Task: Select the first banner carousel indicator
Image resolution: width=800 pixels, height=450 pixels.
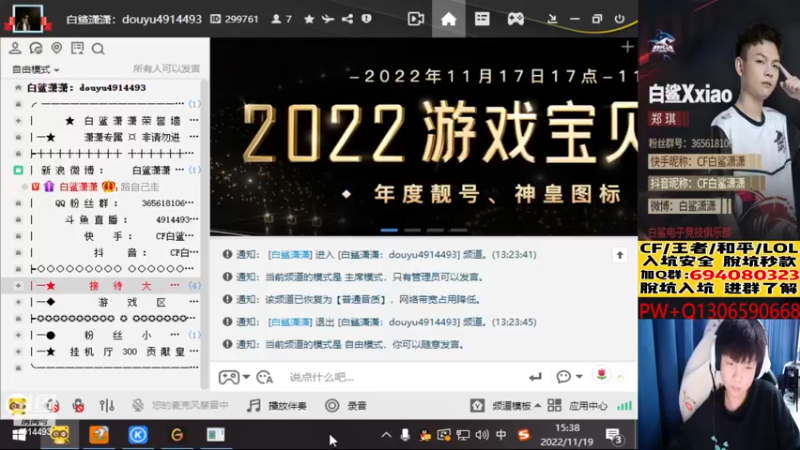Action: (x=389, y=230)
